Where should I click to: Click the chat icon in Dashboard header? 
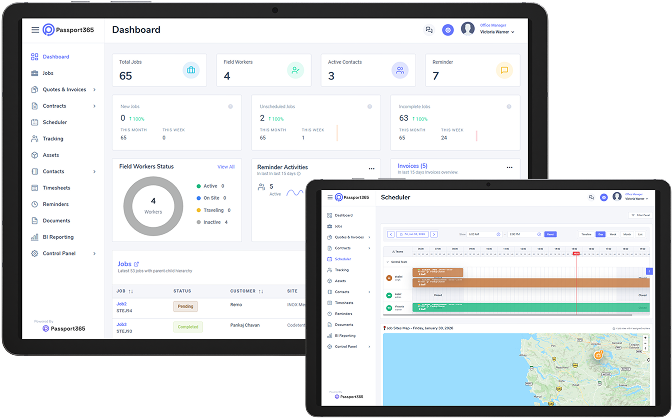click(x=429, y=31)
